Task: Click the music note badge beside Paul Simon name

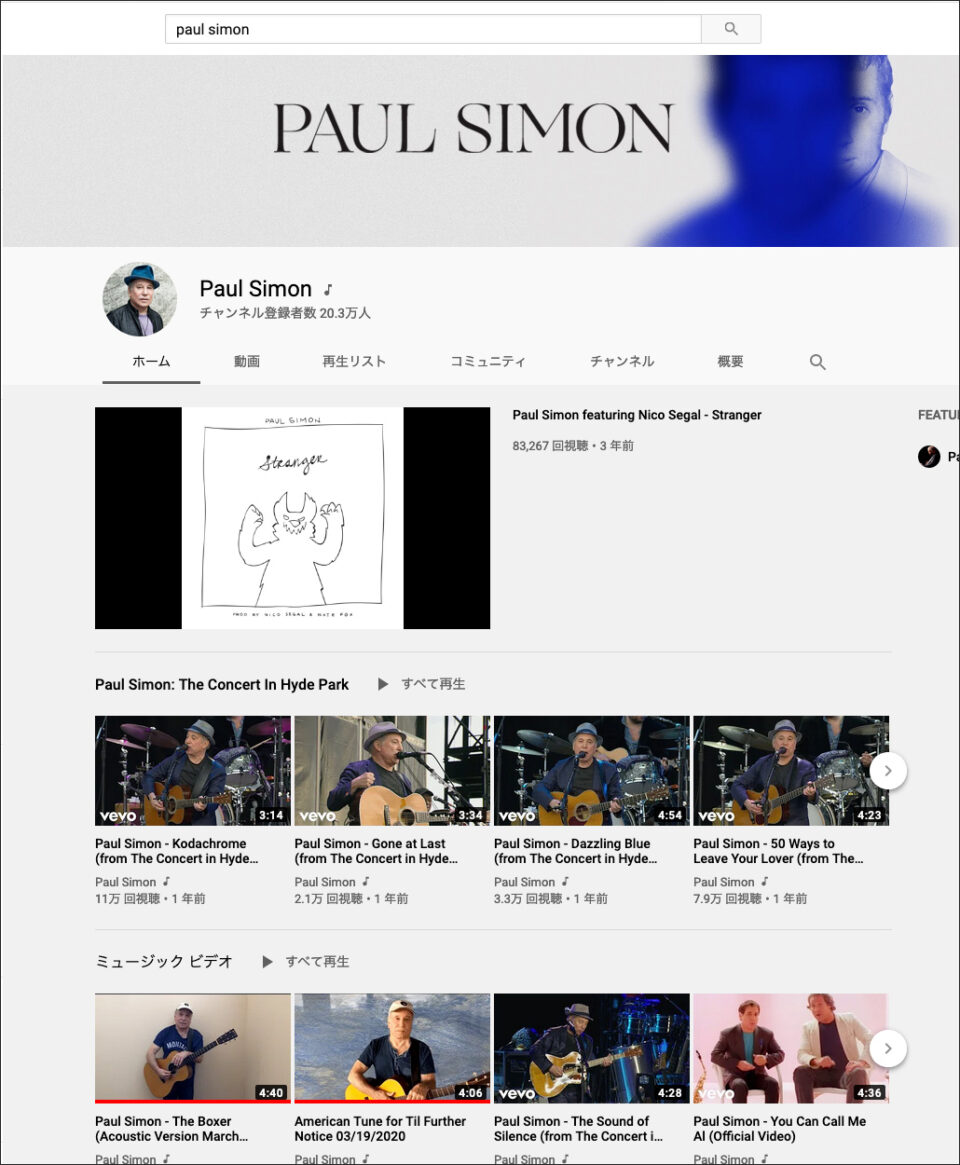Action: [328, 290]
